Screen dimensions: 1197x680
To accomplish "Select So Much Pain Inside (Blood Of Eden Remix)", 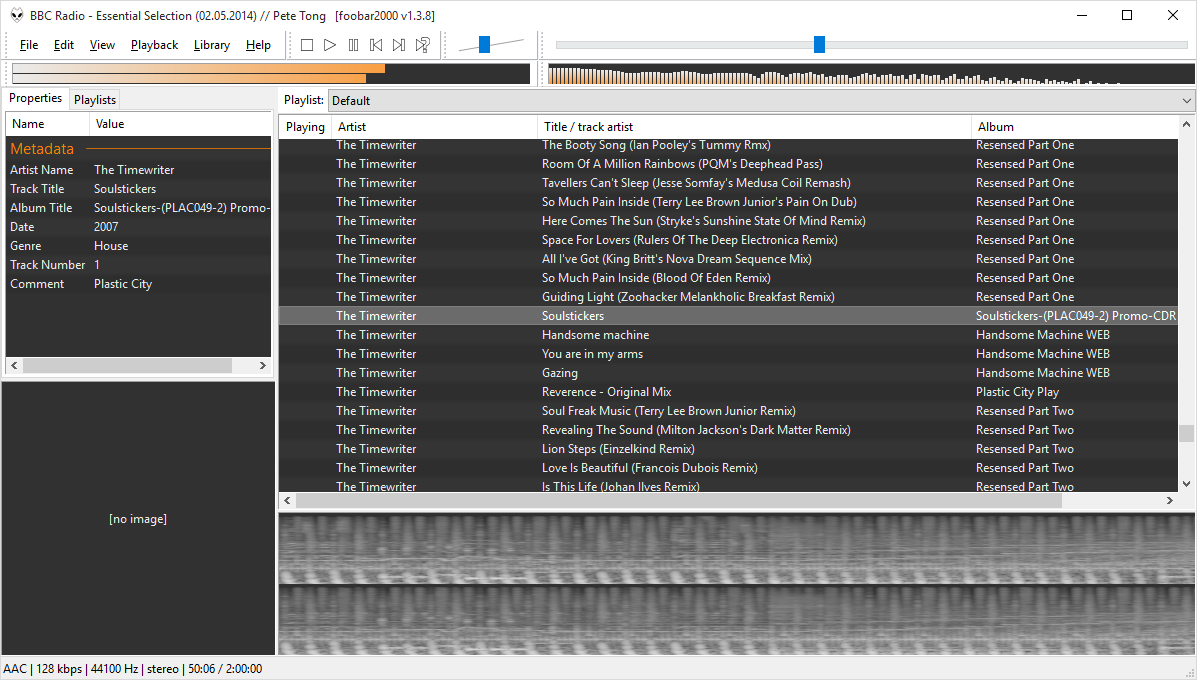I will tap(728, 279).
